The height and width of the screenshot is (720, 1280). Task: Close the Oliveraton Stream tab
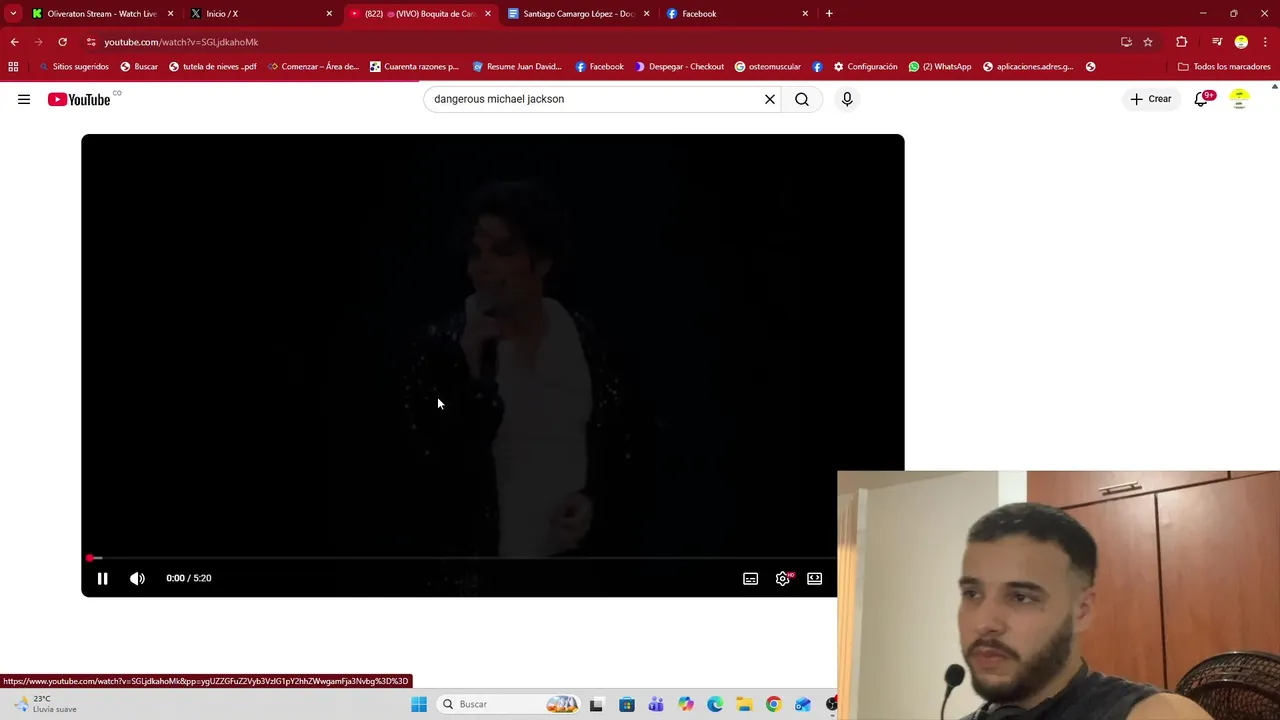170,14
